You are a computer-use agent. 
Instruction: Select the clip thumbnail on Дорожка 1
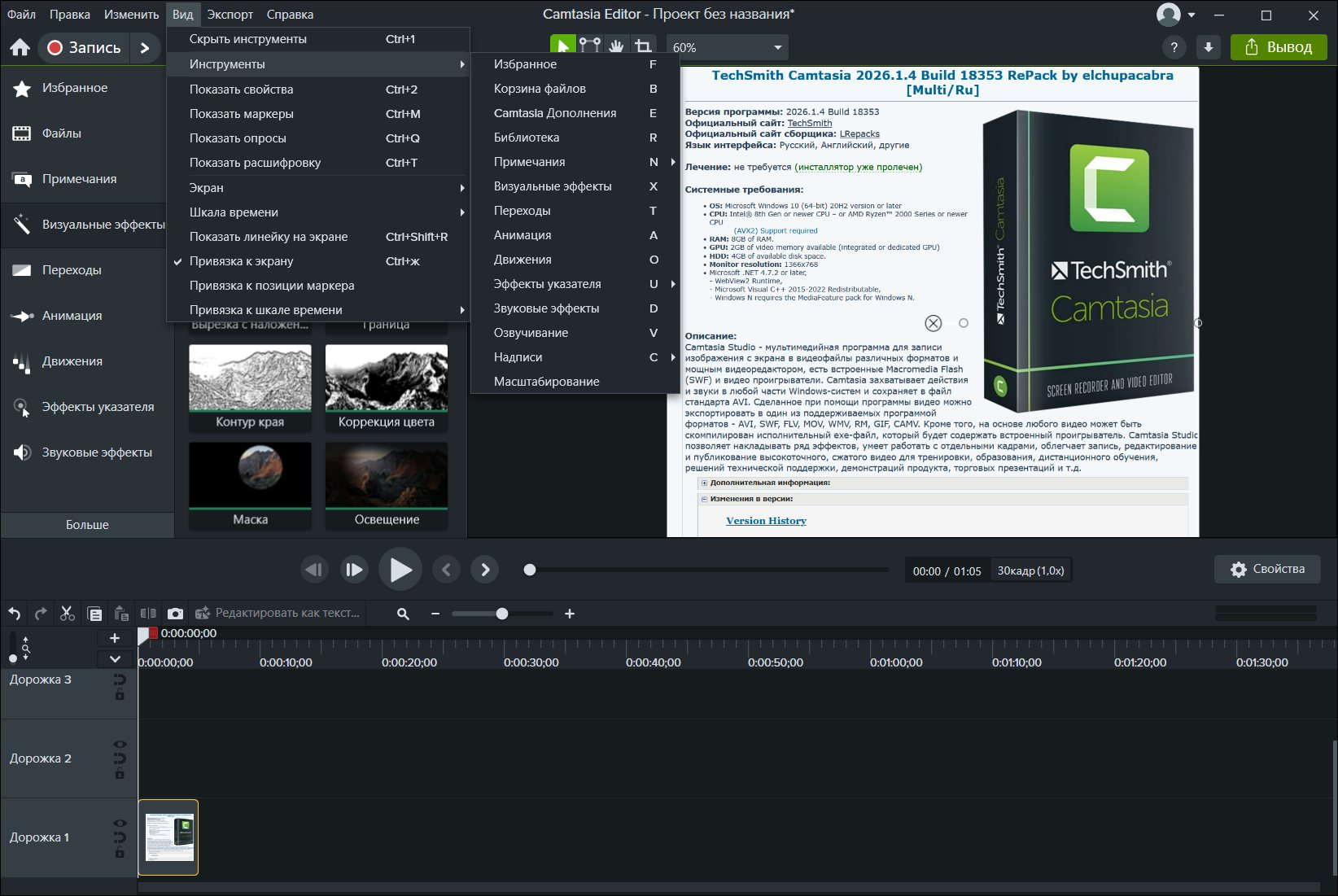pyautogui.click(x=168, y=837)
